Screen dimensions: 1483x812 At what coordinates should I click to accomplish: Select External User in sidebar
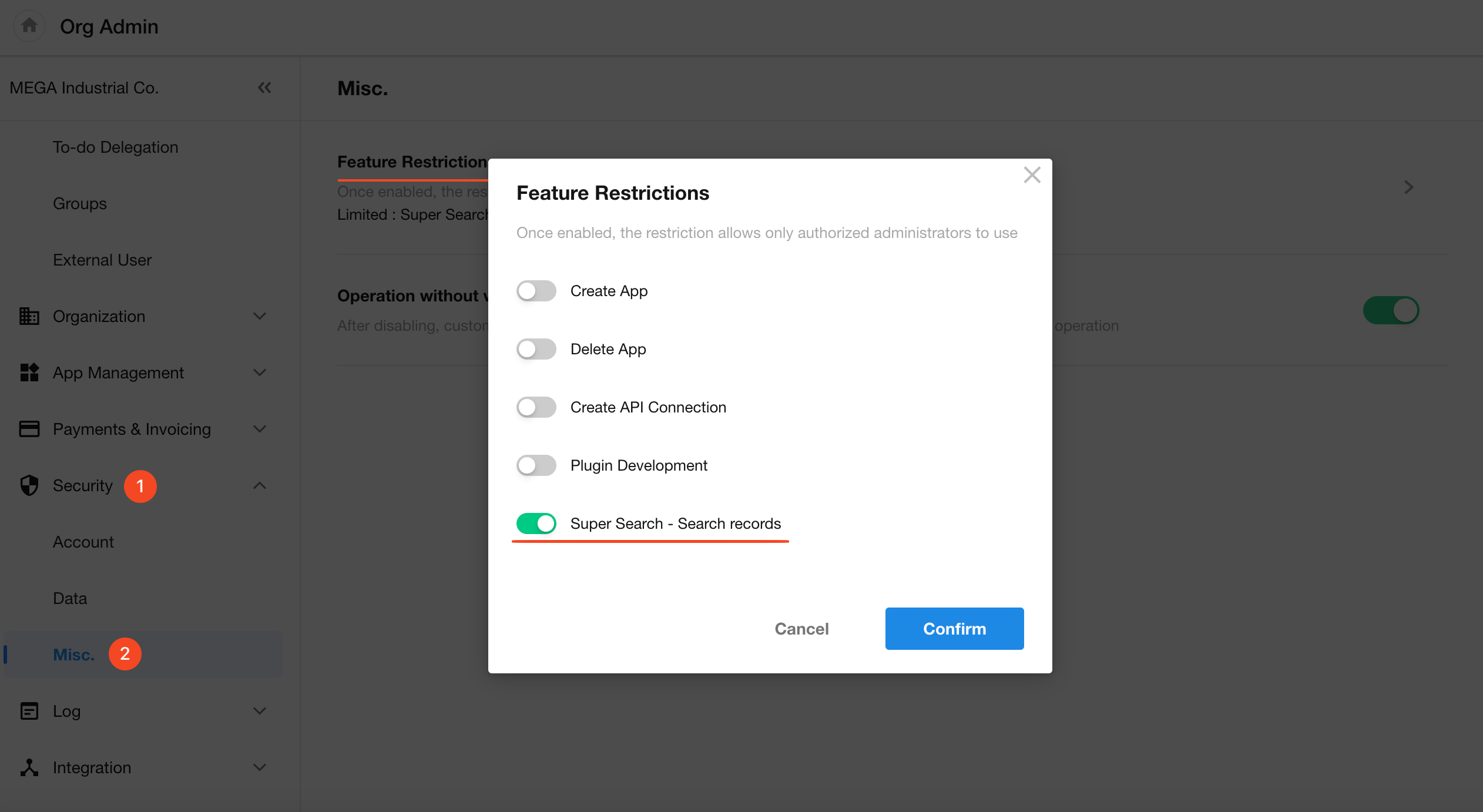pyautogui.click(x=102, y=260)
